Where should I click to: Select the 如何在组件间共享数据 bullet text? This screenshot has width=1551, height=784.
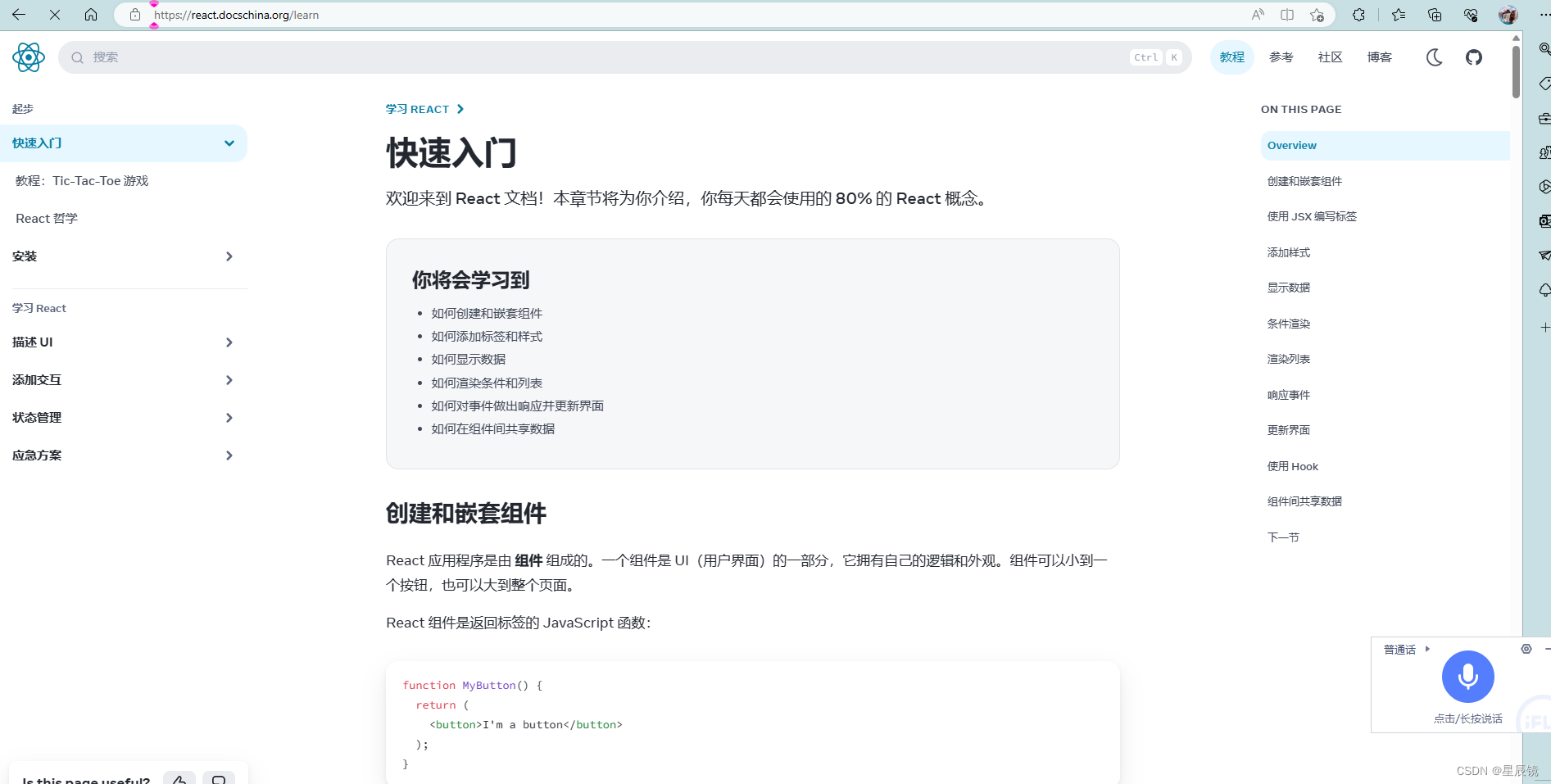point(493,429)
